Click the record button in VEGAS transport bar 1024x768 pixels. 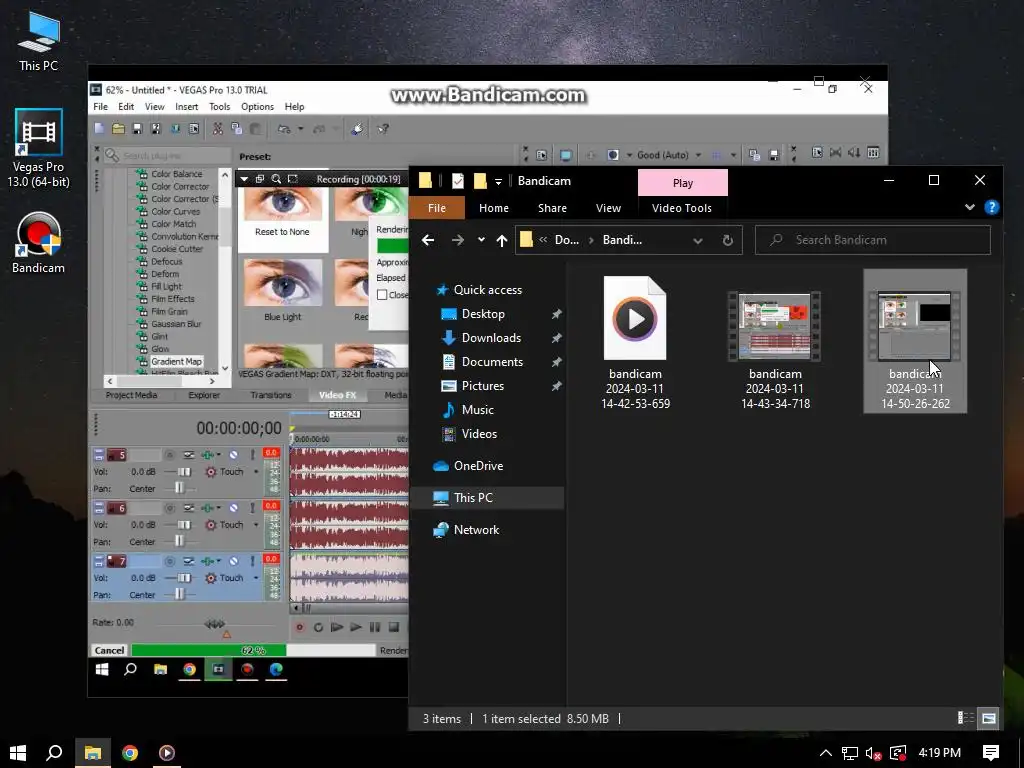pos(300,627)
